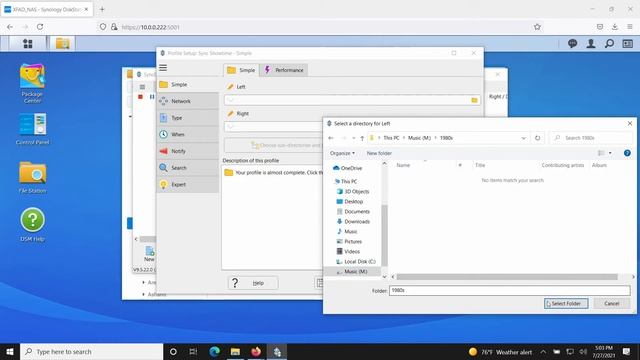640x360 pixels.
Task: Open File Explorer from taskbar
Action: pyautogui.click(x=235, y=351)
